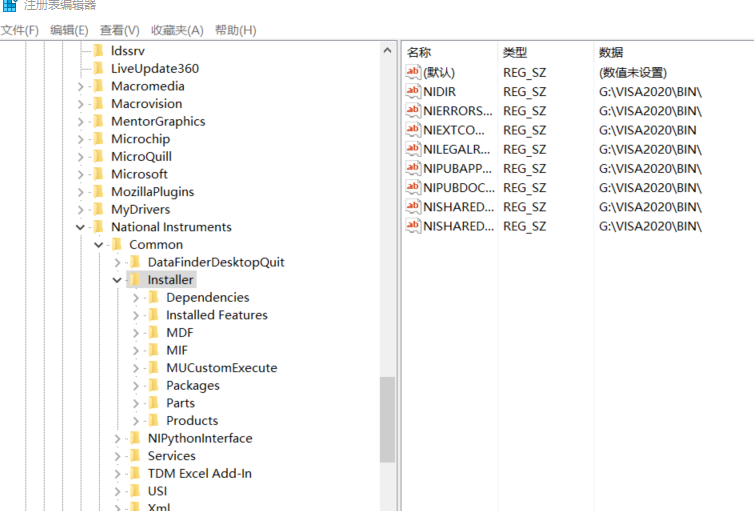Select the Microsoft key label
The image size is (754, 511).
[139, 174]
